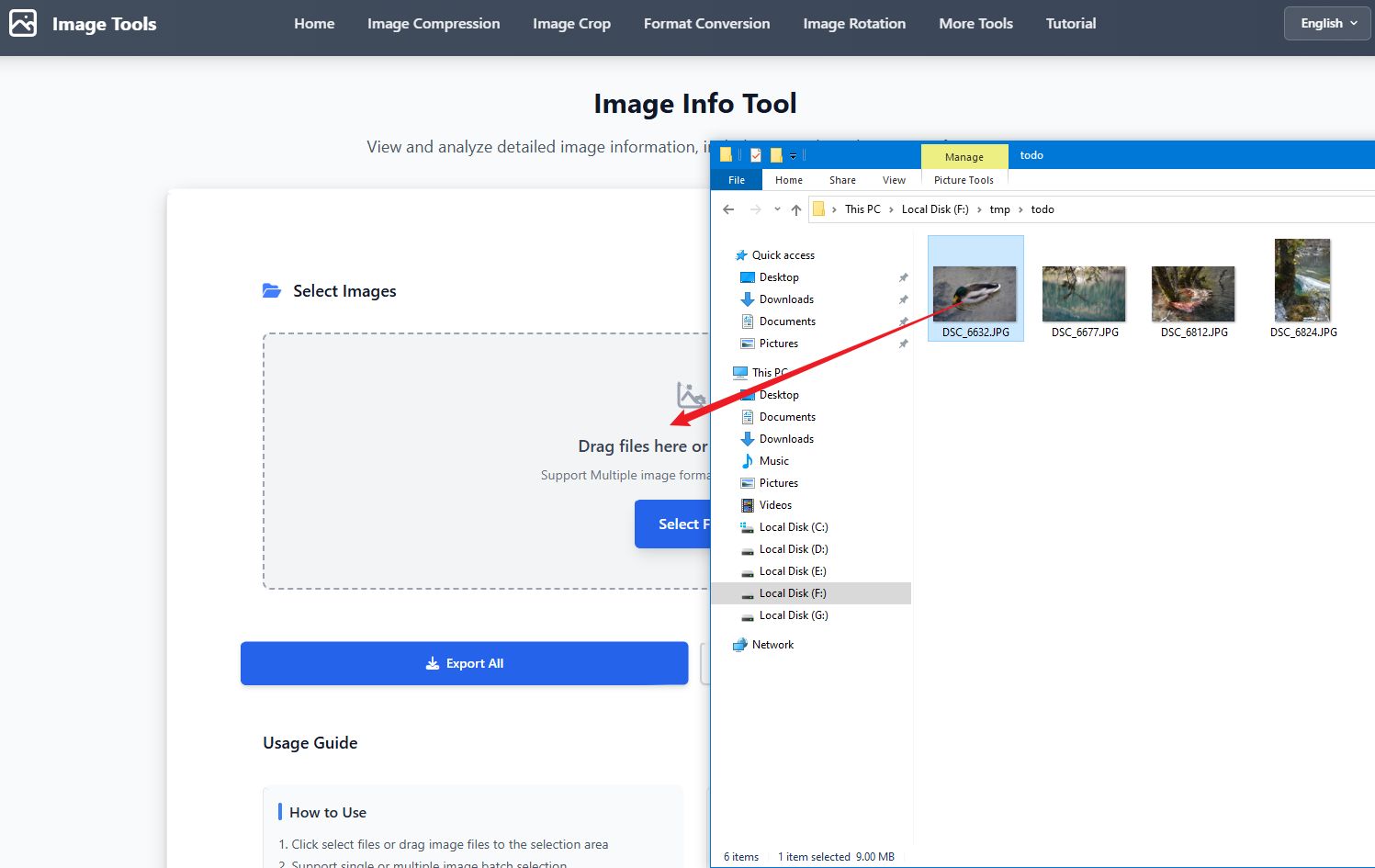The image size is (1375, 868).
Task: Click the Export All button
Action: click(x=464, y=663)
